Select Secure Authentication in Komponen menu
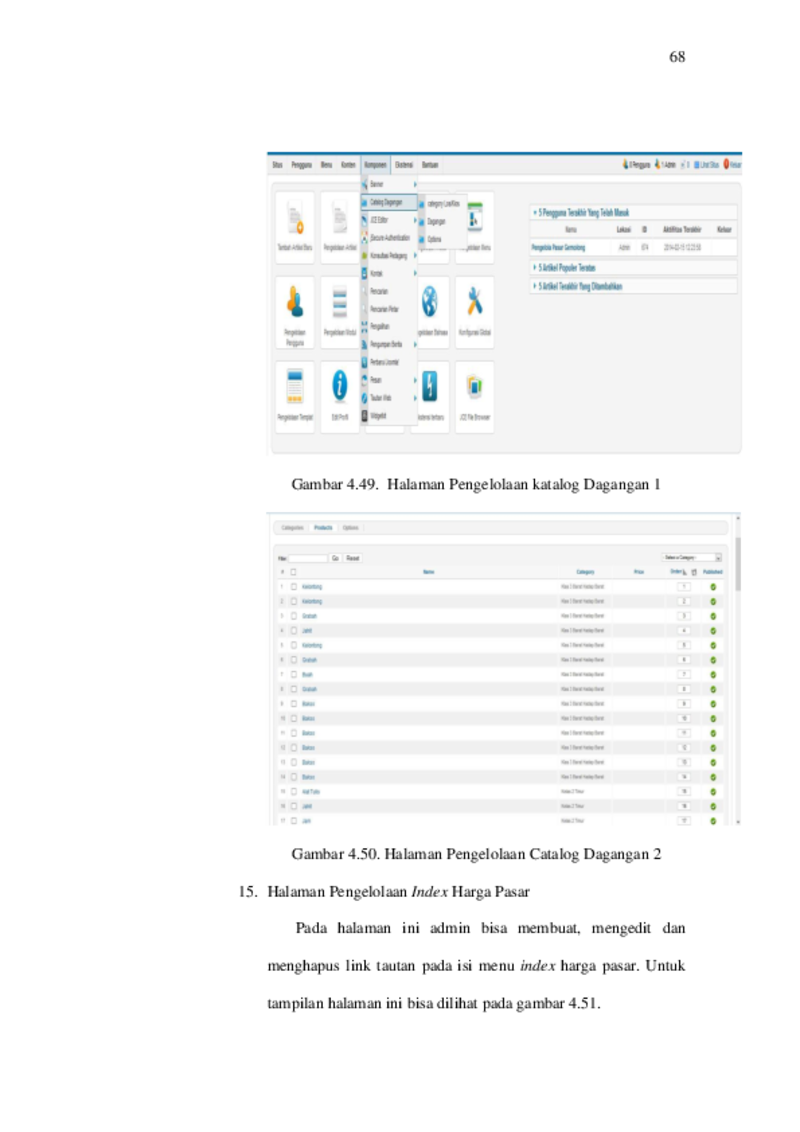The image size is (800, 1132). (389, 238)
